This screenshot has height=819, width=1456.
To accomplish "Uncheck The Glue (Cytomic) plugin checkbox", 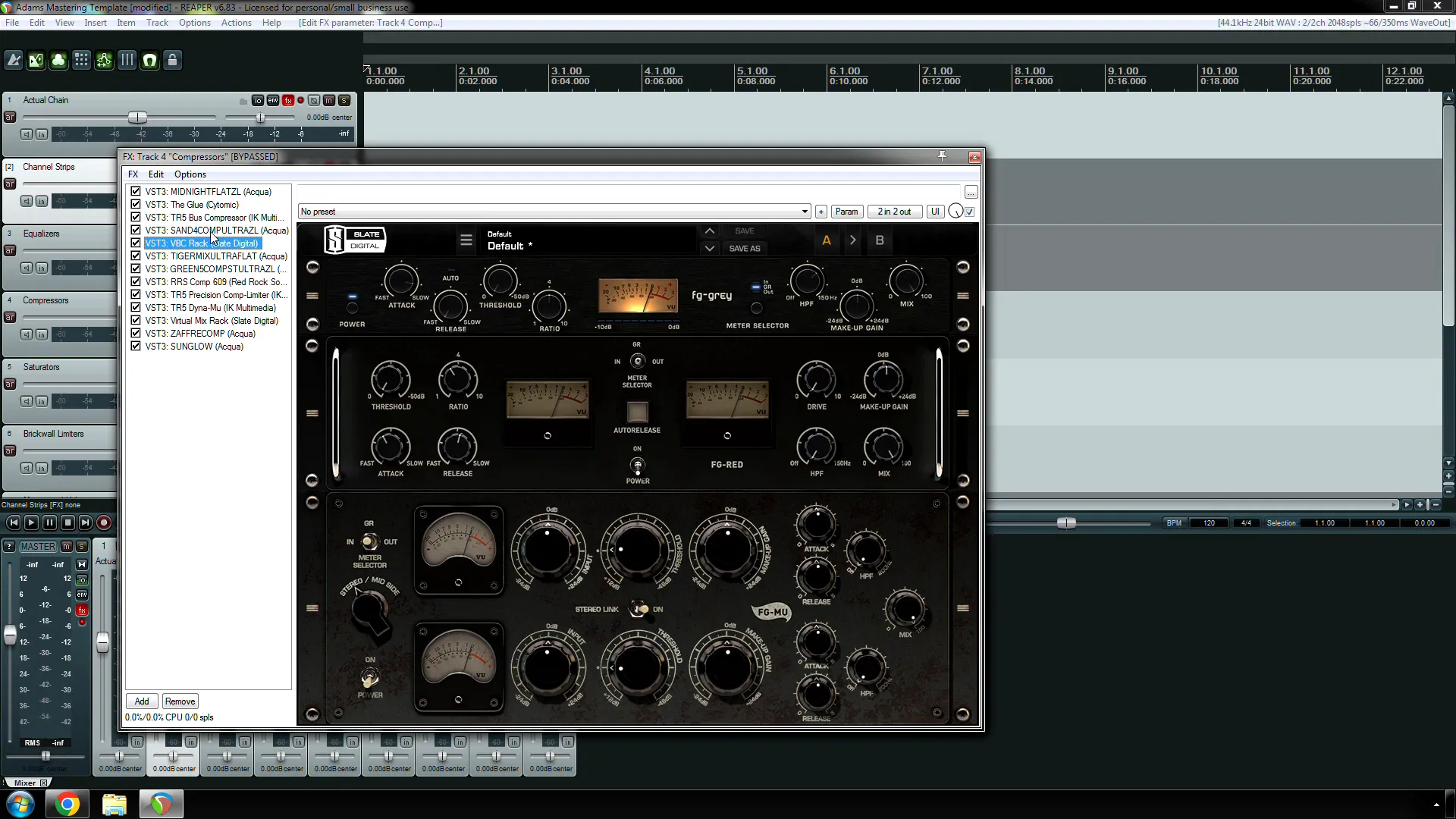I will [136, 205].
